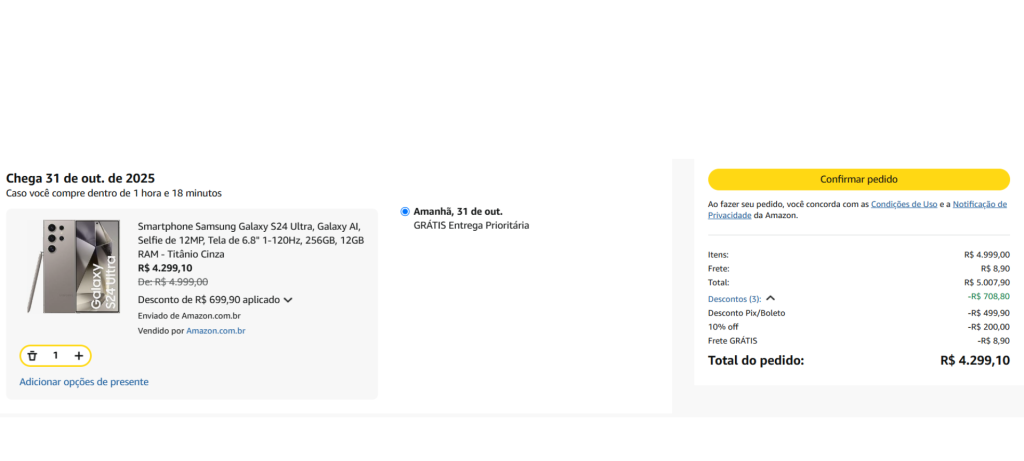Click the Smartphone Samsung Galaxy S24 Ultra title
This screenshot has width=1024, height=461.
(x=251, y=240)
